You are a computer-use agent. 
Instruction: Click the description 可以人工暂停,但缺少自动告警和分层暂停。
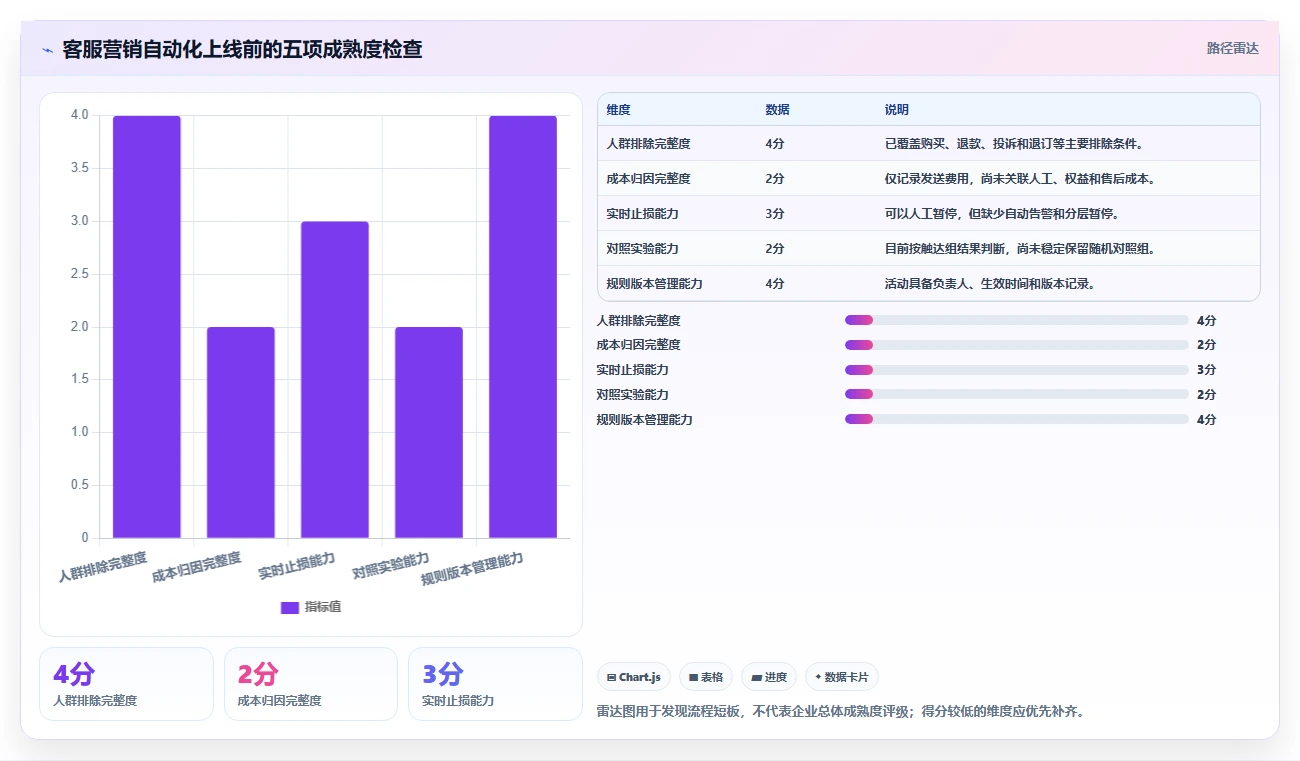[x=1002, y=214]
